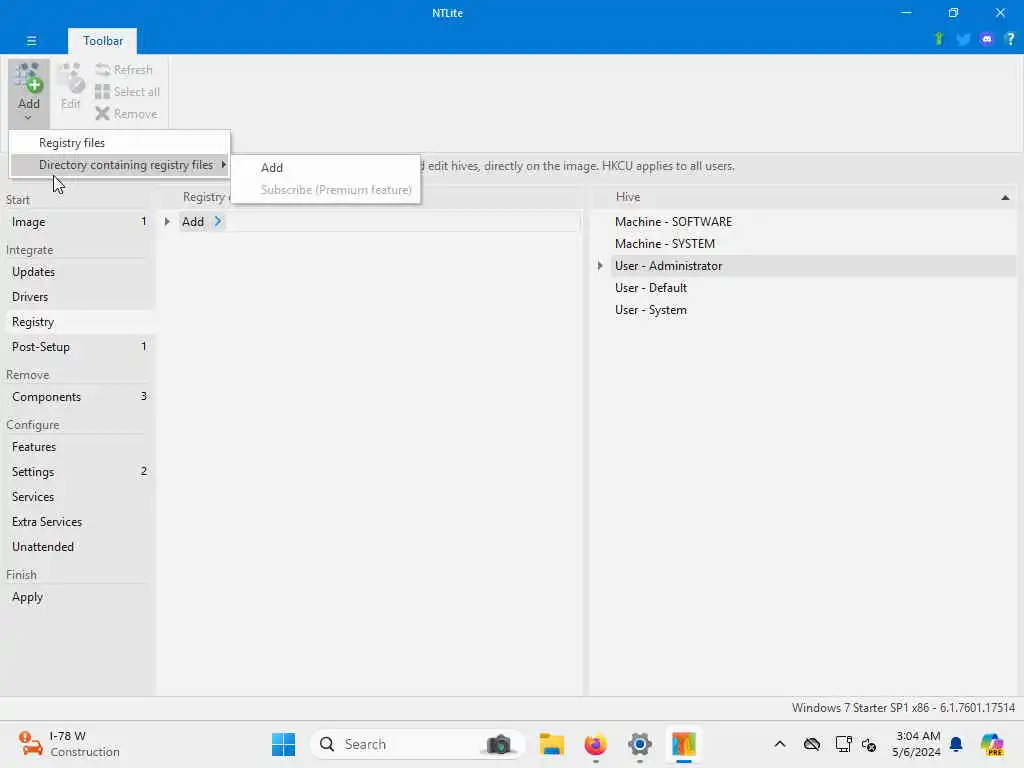Open the Extra Services page
Image resolution: width=1024 pixels, height=768 pixels.
coord(78,521)
